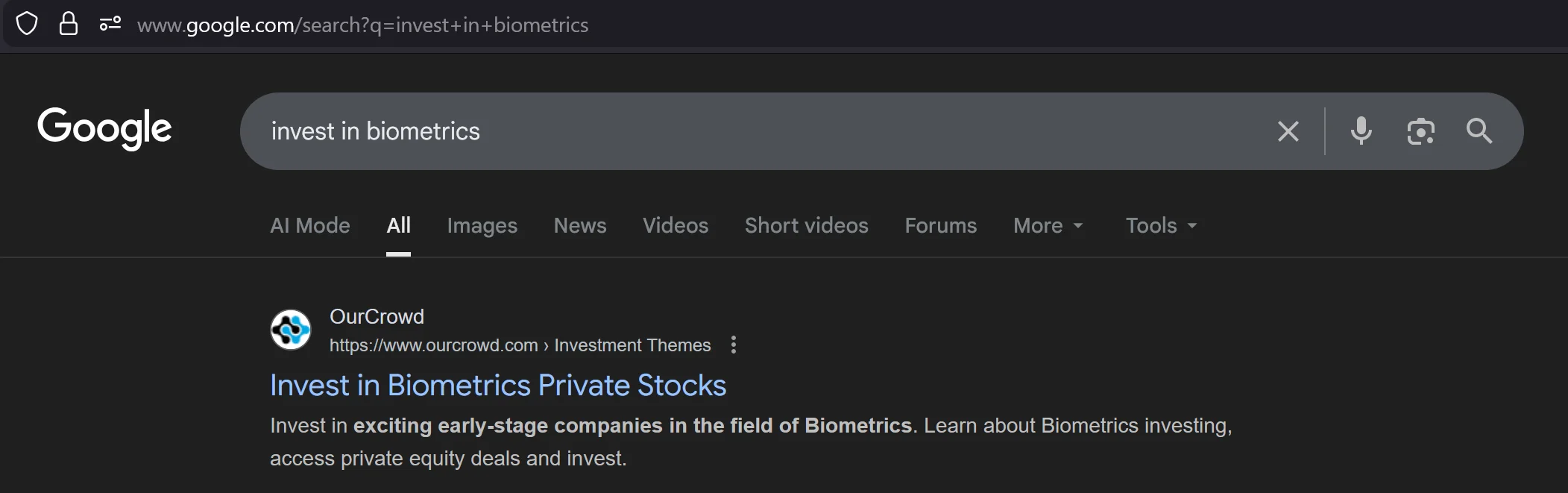Switch to the Images tab
The width and height of the screenshot is (1568, 493).
482,225
